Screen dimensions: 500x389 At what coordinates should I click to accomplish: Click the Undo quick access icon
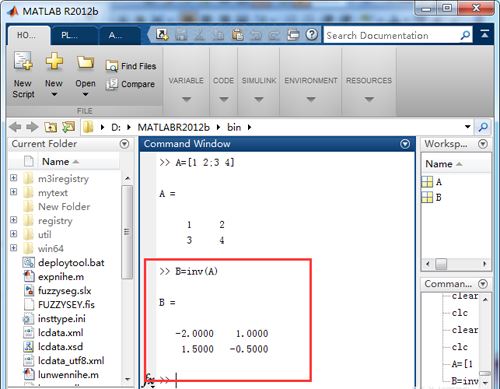pyautogui.click(x=256, y=34)
